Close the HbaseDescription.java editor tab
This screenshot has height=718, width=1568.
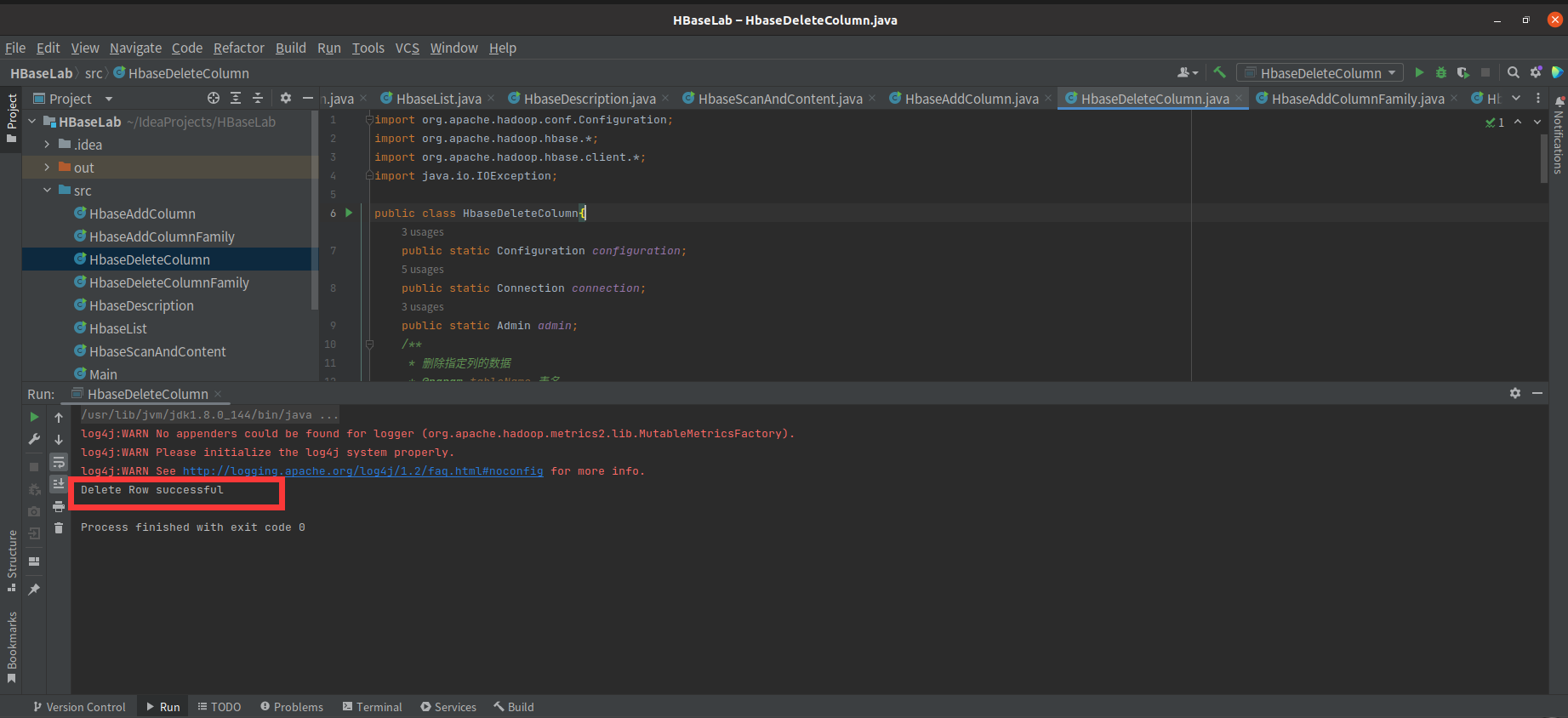coord(665,99)
